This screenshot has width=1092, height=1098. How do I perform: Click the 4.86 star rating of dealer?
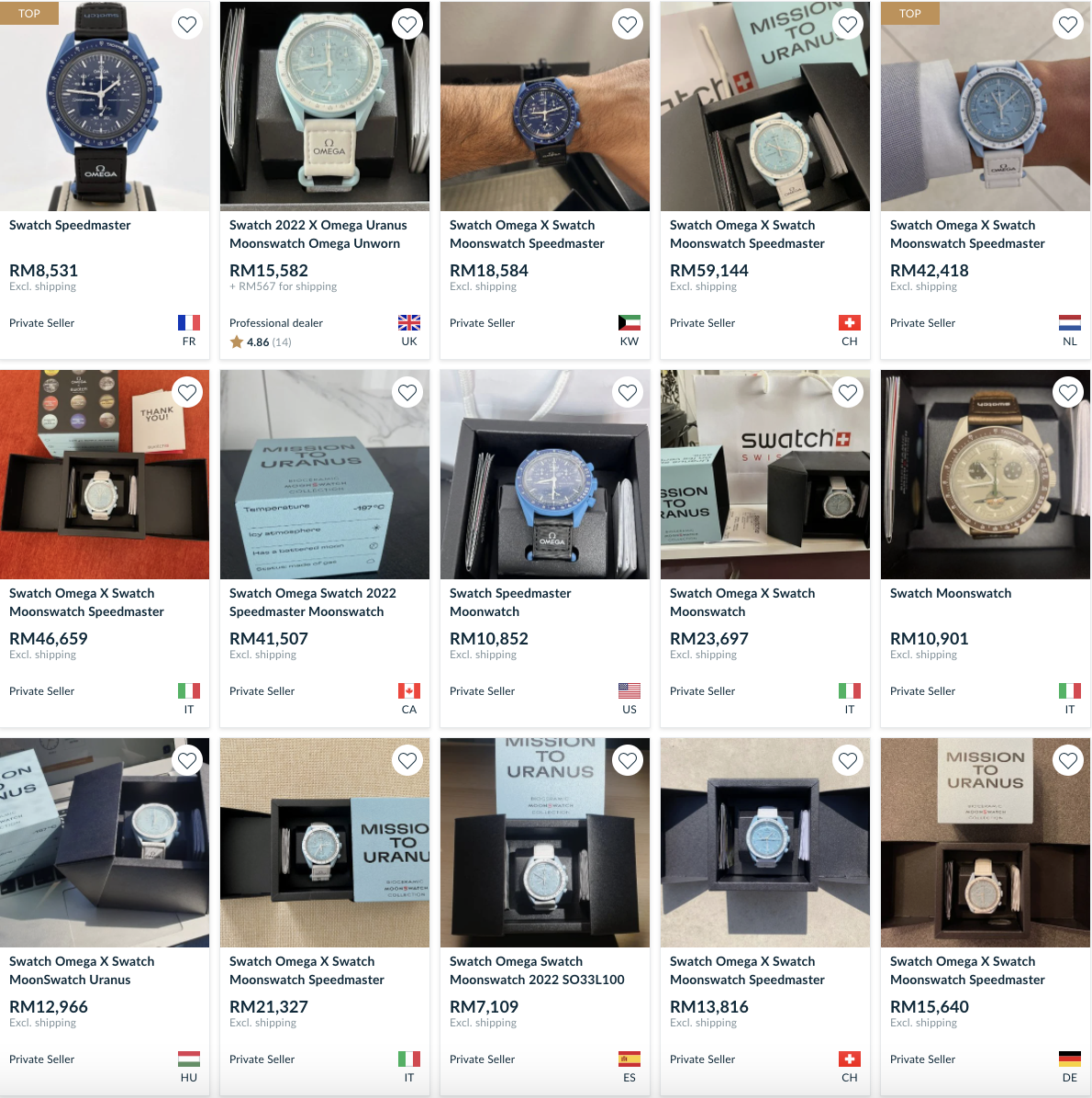(x=261, y=342)
